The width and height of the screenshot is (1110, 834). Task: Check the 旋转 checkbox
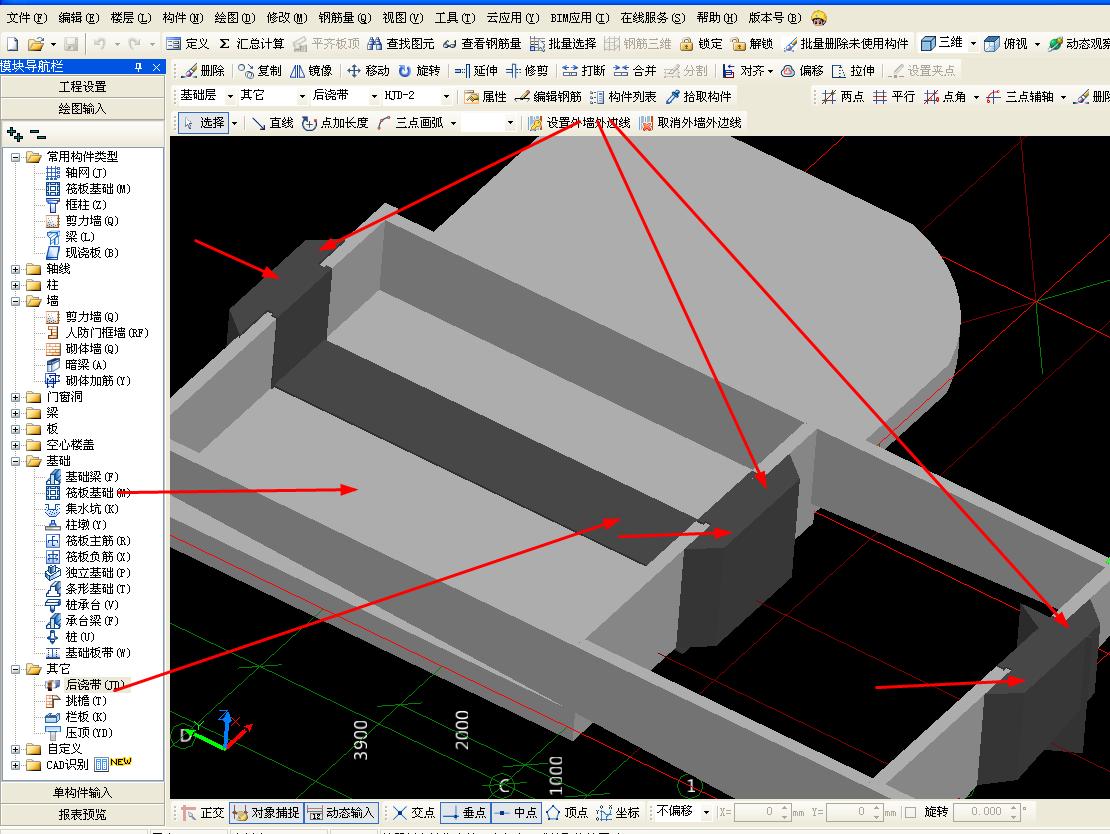click(x=911, y=812)
